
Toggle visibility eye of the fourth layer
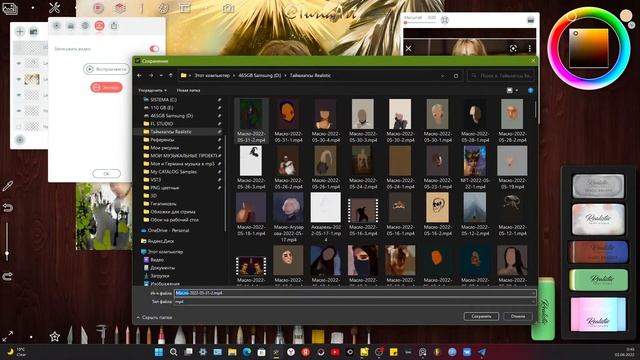[x=19, y=95]
